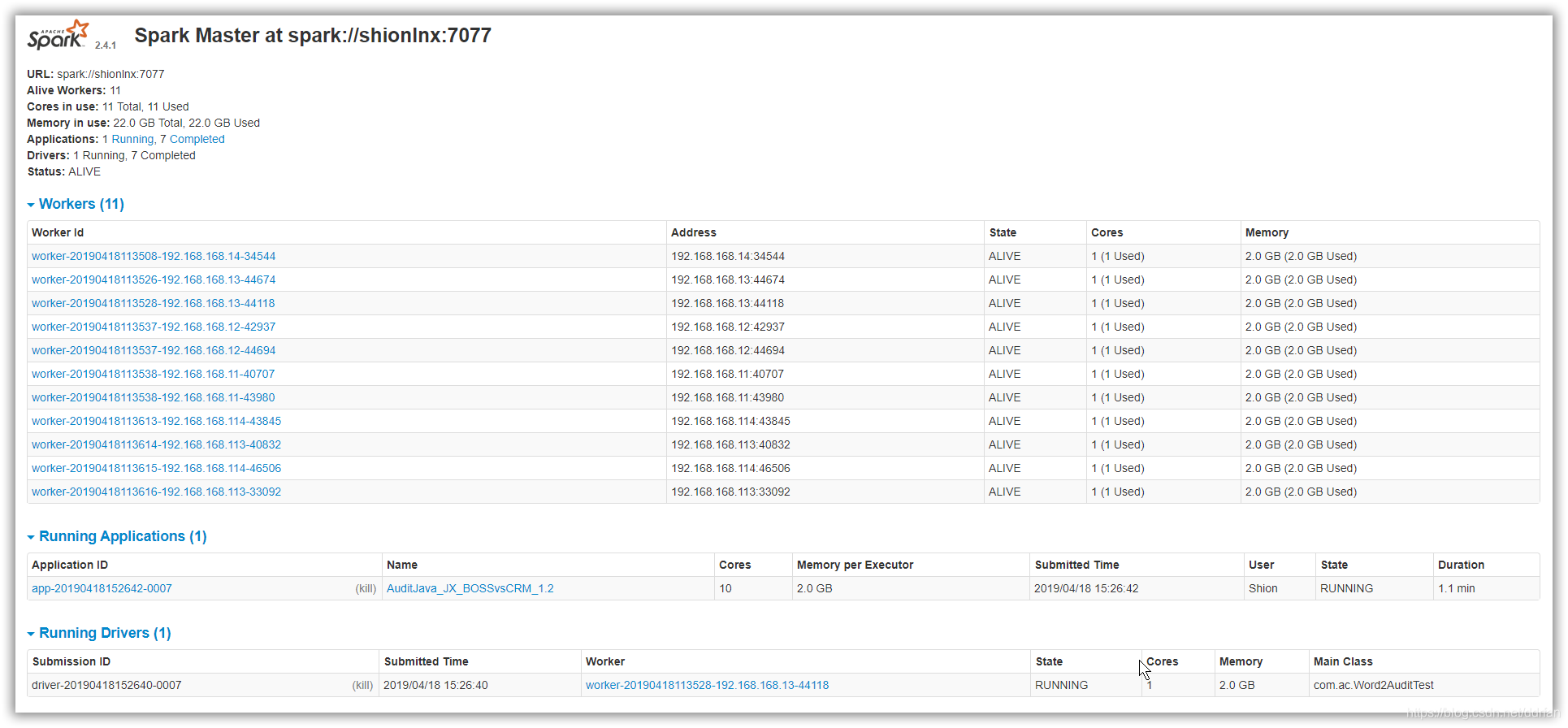Open worker 192.168.168.11-40707 link

(x=154, y=374)
